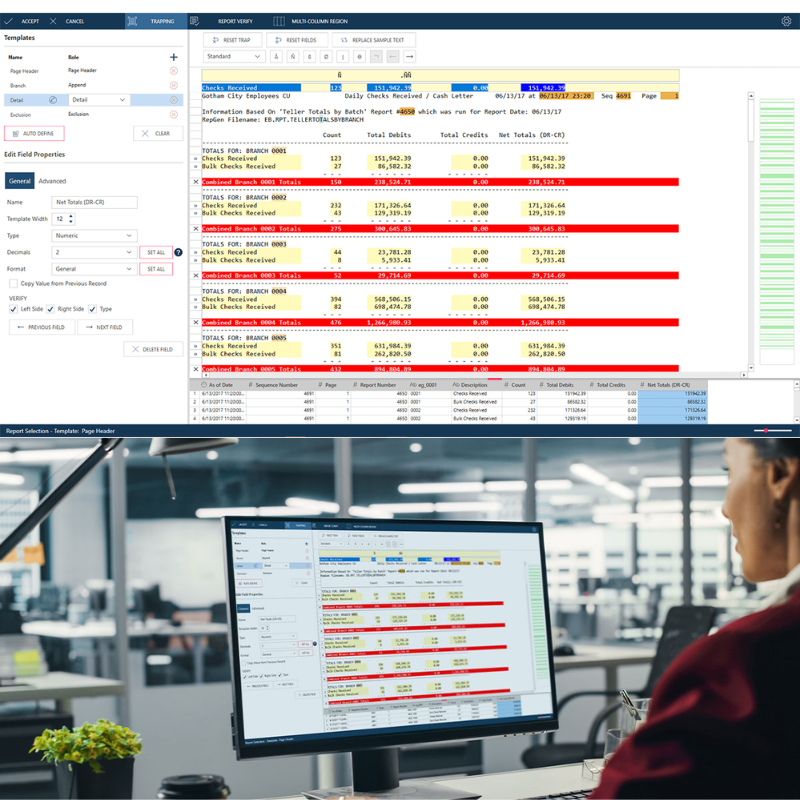Uncheck the Left Side verify checkbox
This screenshot has height=800, width=800.
(13, 309)
